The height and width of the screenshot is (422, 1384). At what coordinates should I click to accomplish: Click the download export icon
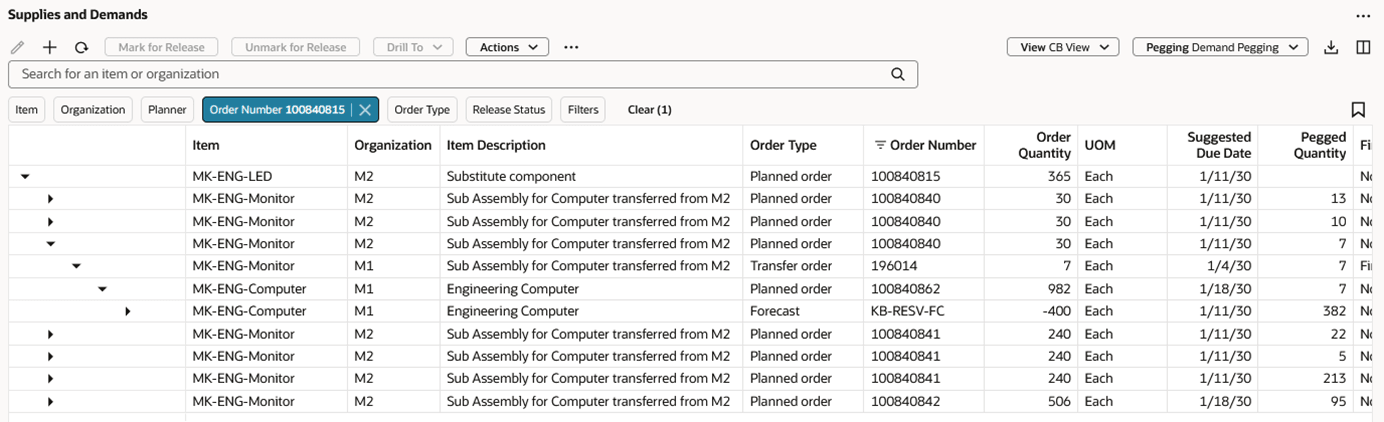click(1331, 47)
